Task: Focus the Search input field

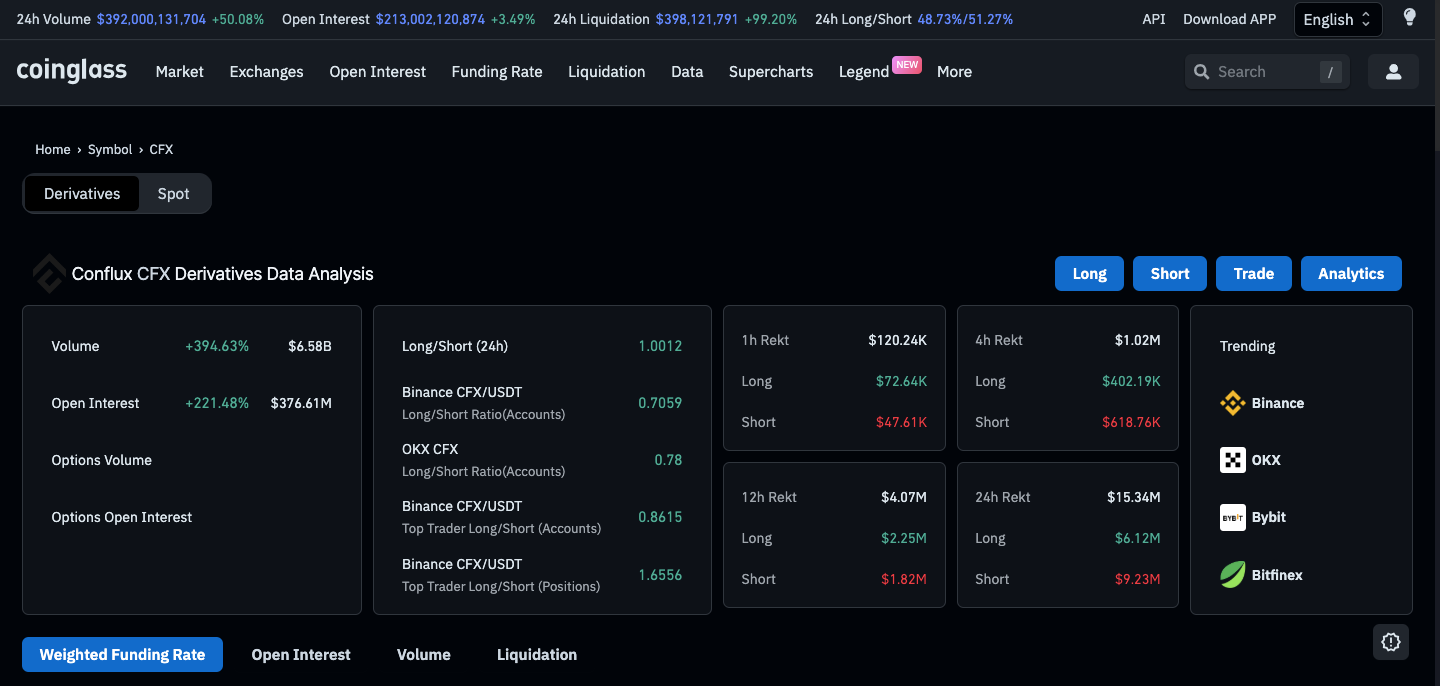Action: point(1265,72)
